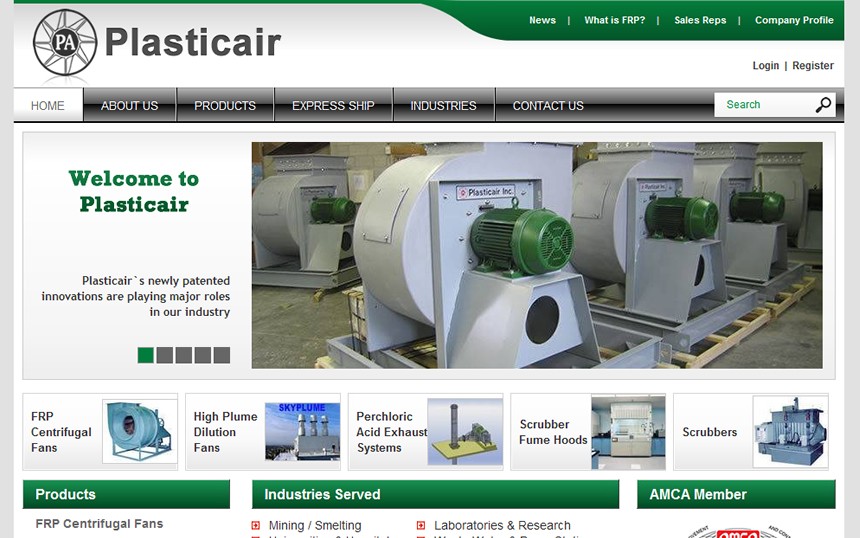This screenshot has height=538, width=860.
Task: Open the Perchloric Acid Exhaust Systems card label
Action: (392, 432)
